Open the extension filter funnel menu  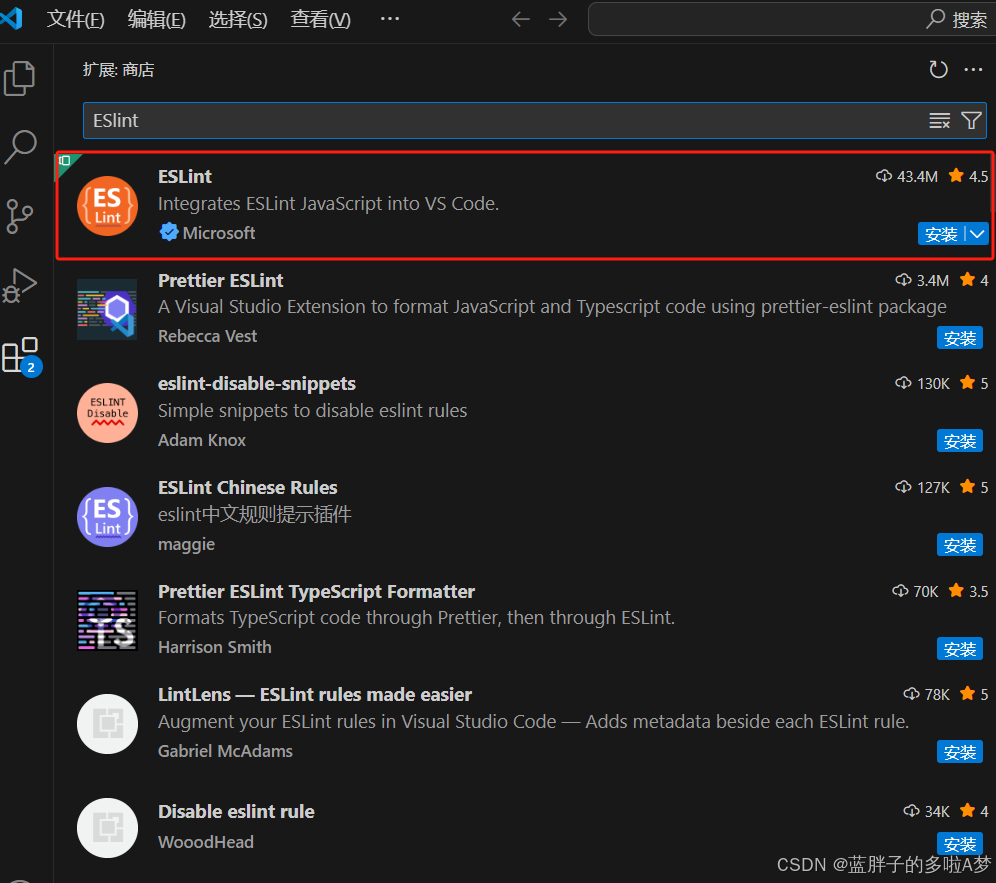pyautogui.click(x=971, y=120)
